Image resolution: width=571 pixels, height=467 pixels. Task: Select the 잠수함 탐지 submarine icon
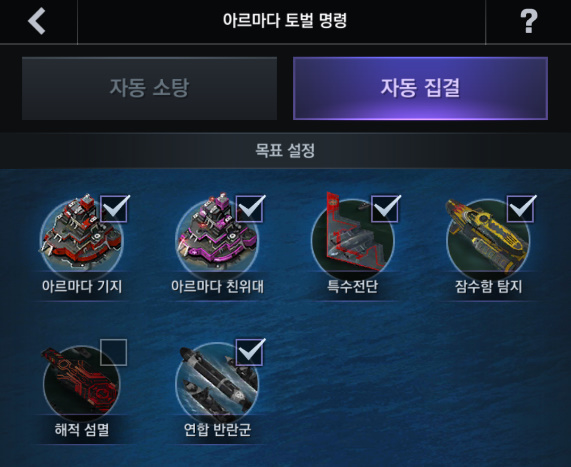point(488,235)
